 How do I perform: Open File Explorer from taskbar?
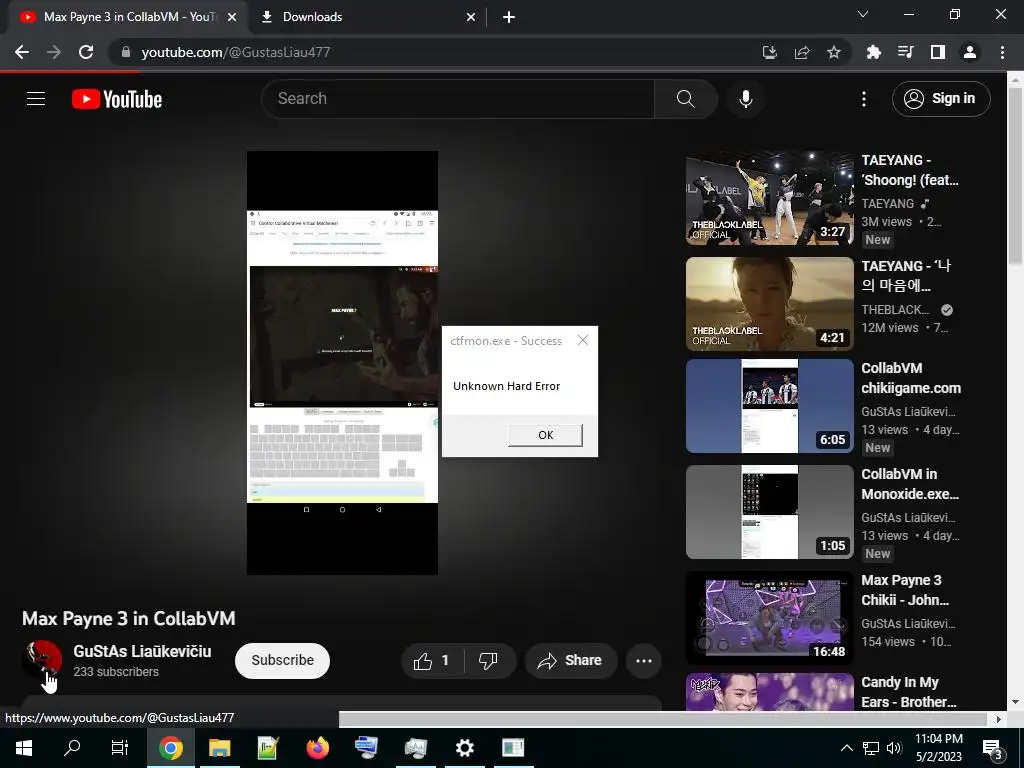[219, 748]
